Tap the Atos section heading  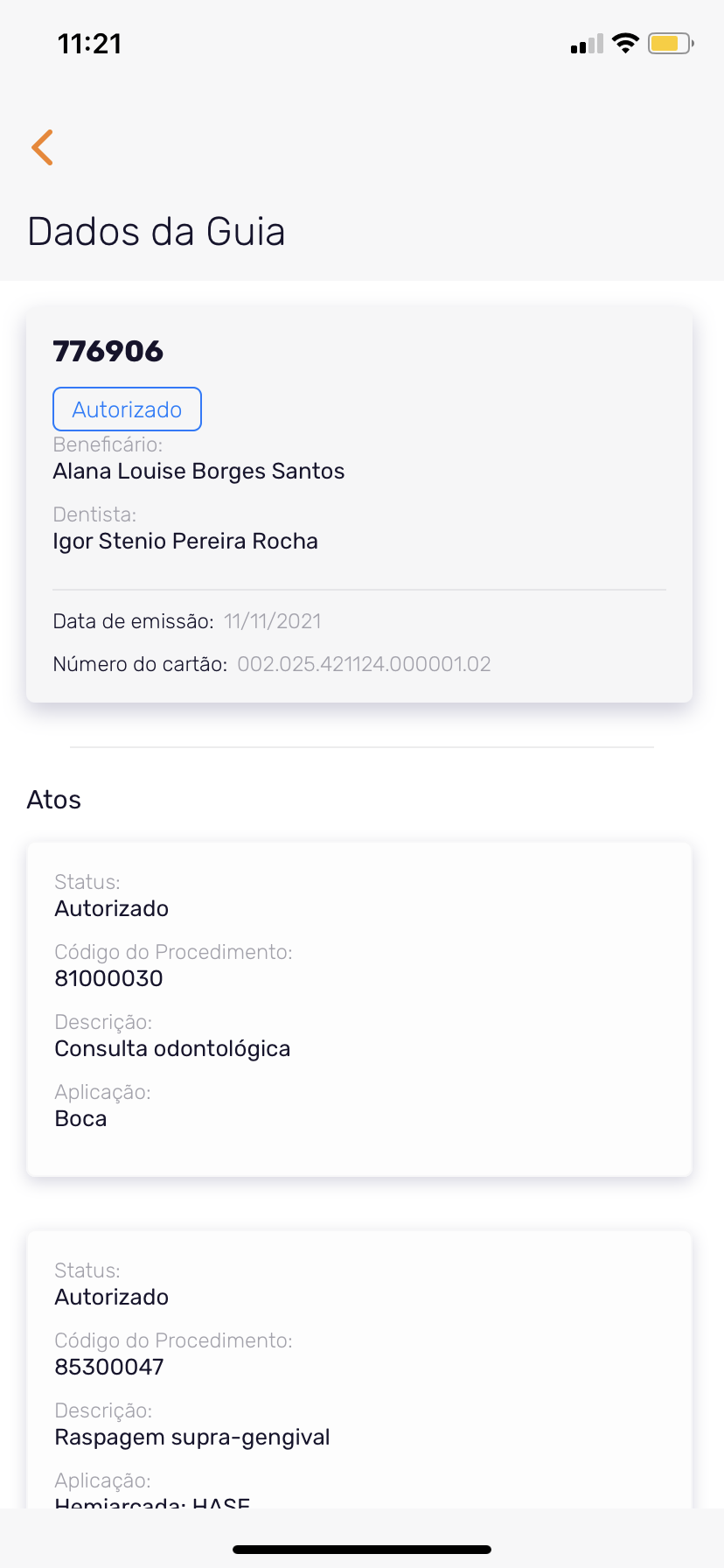(54, 800)
